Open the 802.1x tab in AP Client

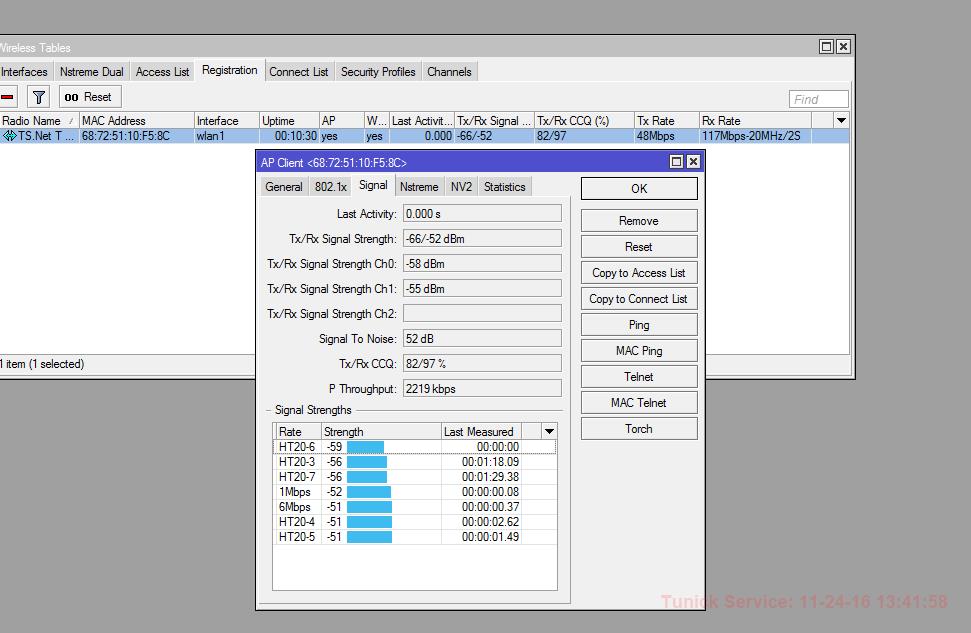coord(331,186)
